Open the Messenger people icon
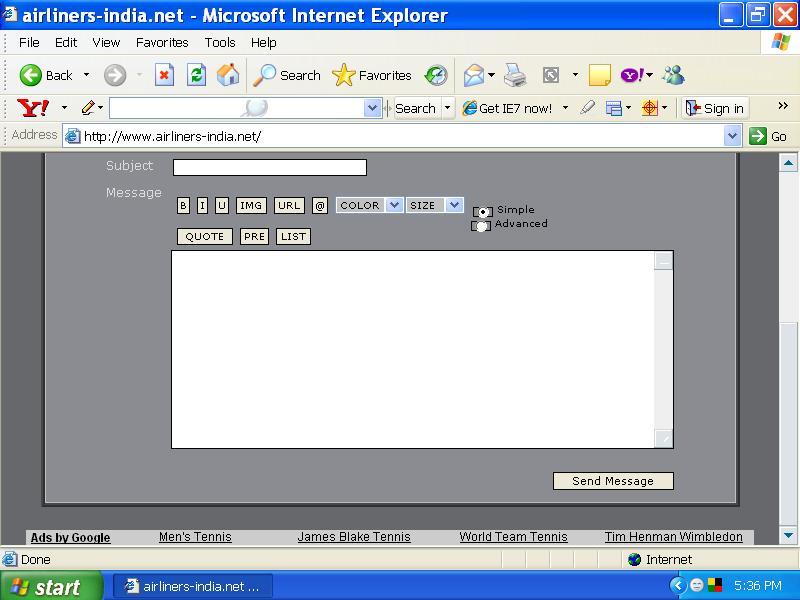Image resolution: width=800 pixels, height=600 pixels. pos(673,76)
